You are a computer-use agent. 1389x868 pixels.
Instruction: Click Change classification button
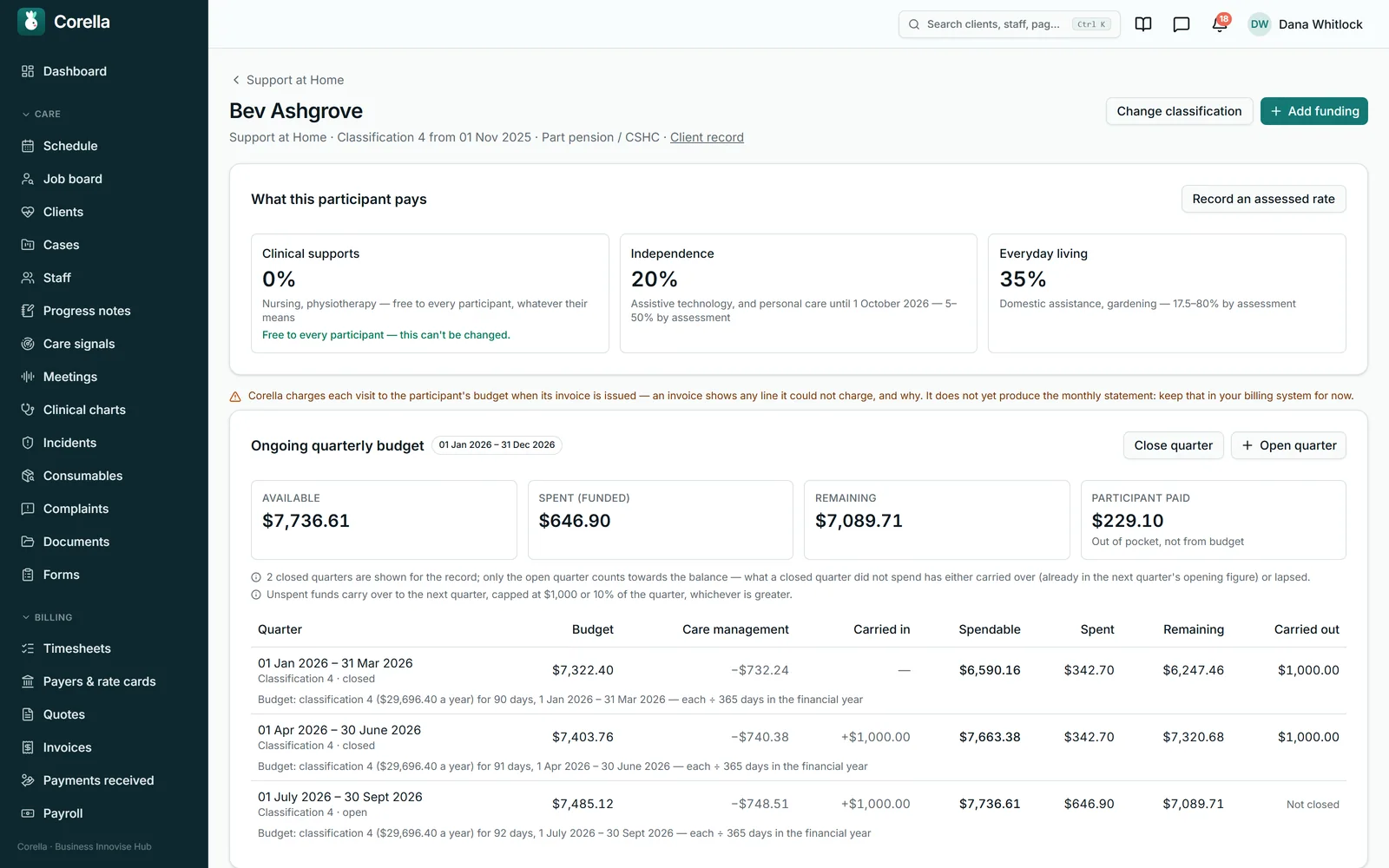coord(1179,111)
